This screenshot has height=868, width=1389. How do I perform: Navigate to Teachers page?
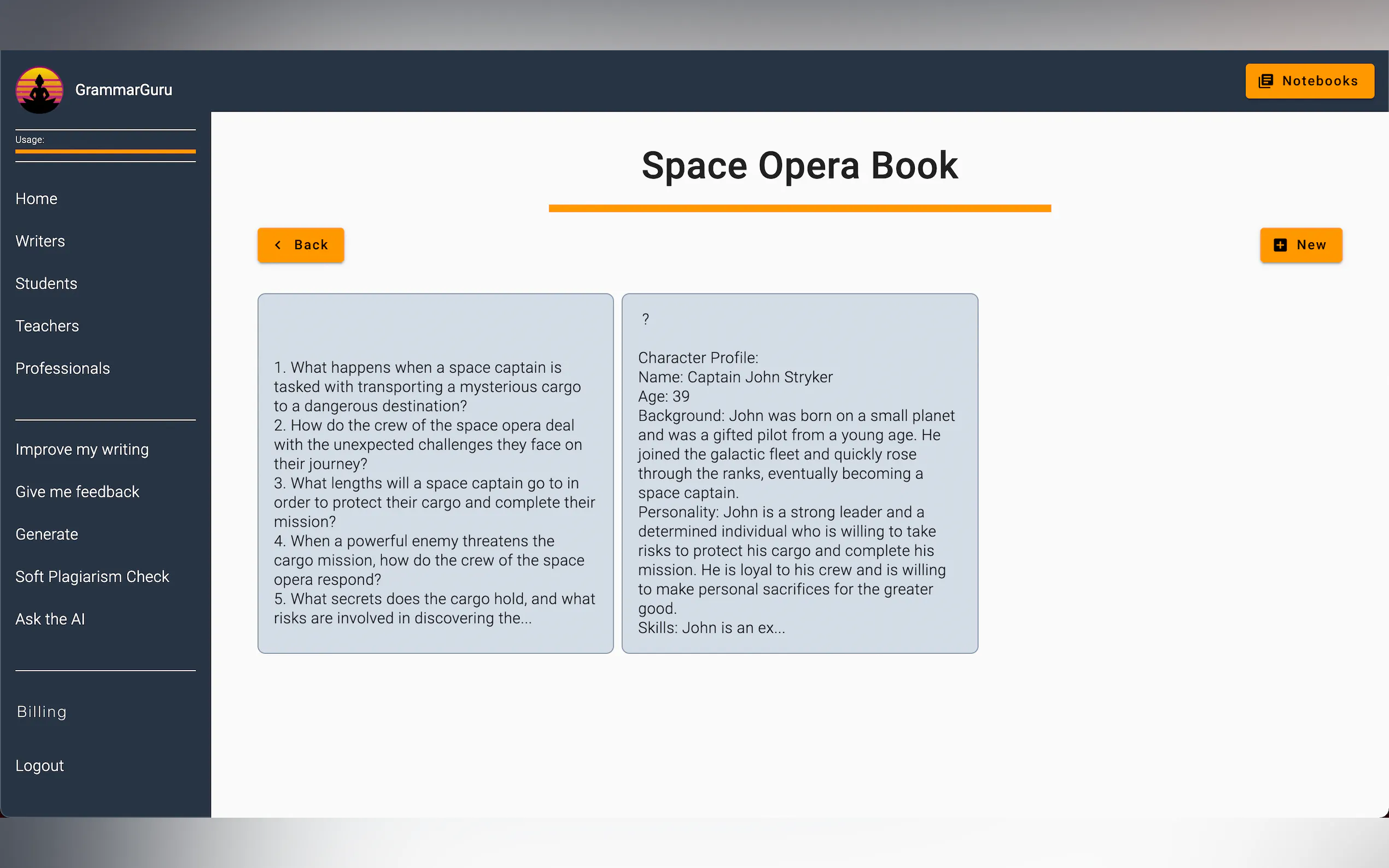[x=47, y=326]
